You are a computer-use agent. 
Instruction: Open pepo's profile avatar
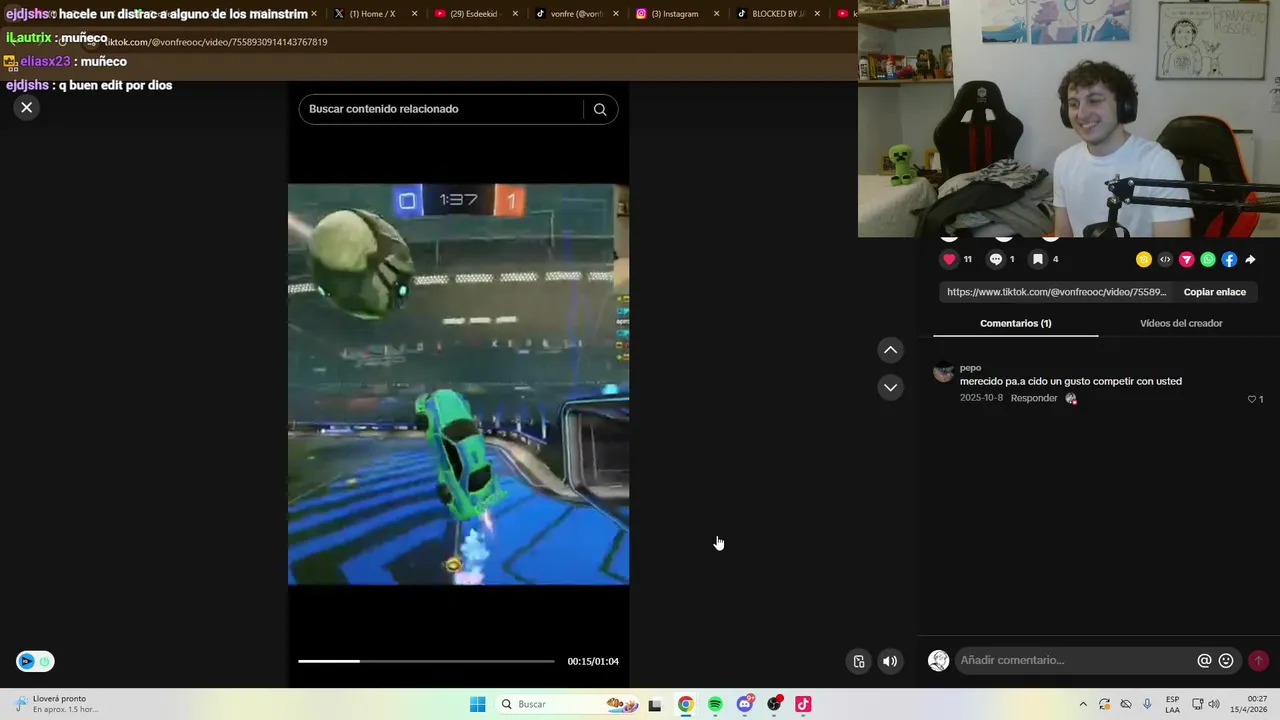(943, 372)
